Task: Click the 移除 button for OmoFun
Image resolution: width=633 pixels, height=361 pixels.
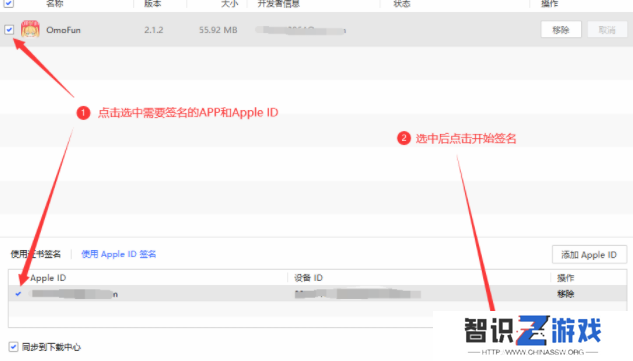Action: click(x=561, y=29)
